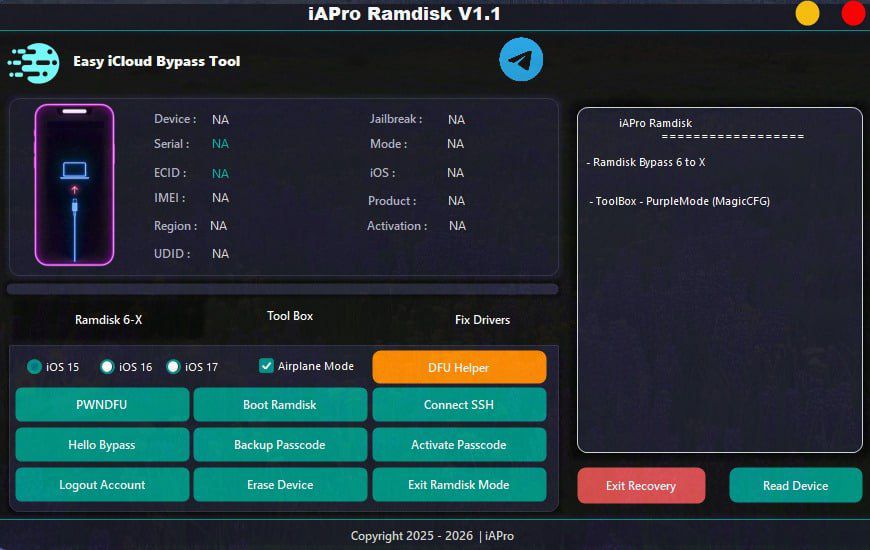Select the iOS 16 radio button
The image size is (870, 550).
[108, 367]
